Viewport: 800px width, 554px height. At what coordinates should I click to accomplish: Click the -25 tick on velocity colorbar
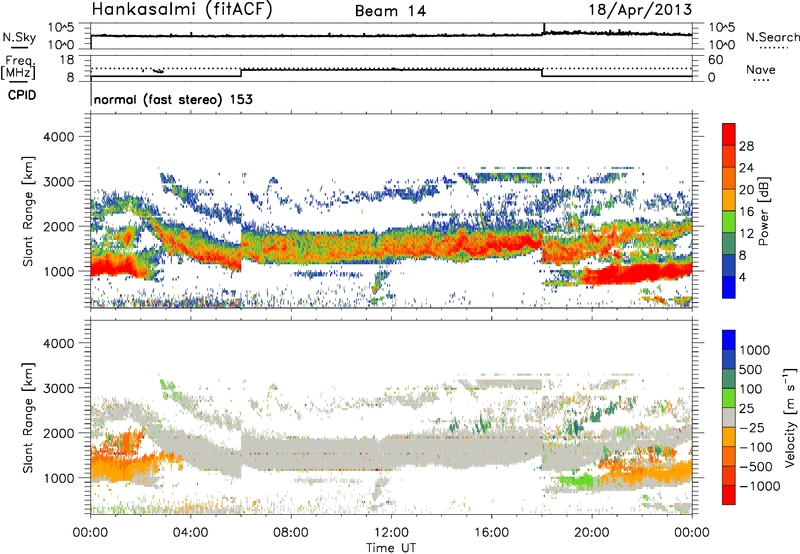coord(754,427)
